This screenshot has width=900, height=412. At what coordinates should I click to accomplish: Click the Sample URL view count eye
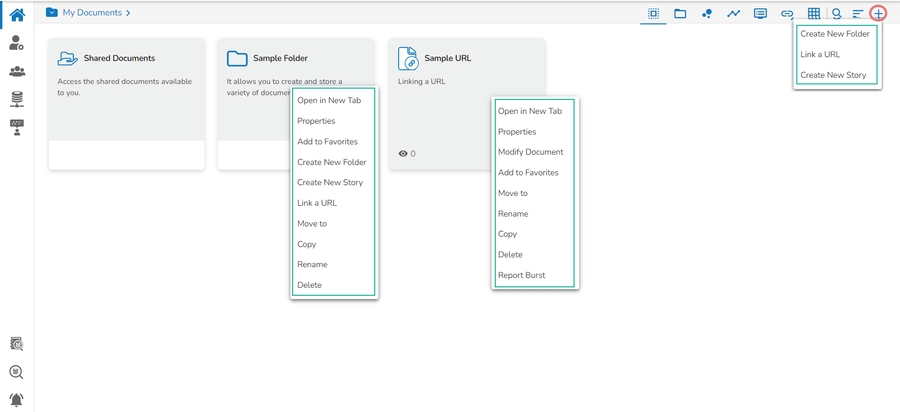click(x=403, y=154)
